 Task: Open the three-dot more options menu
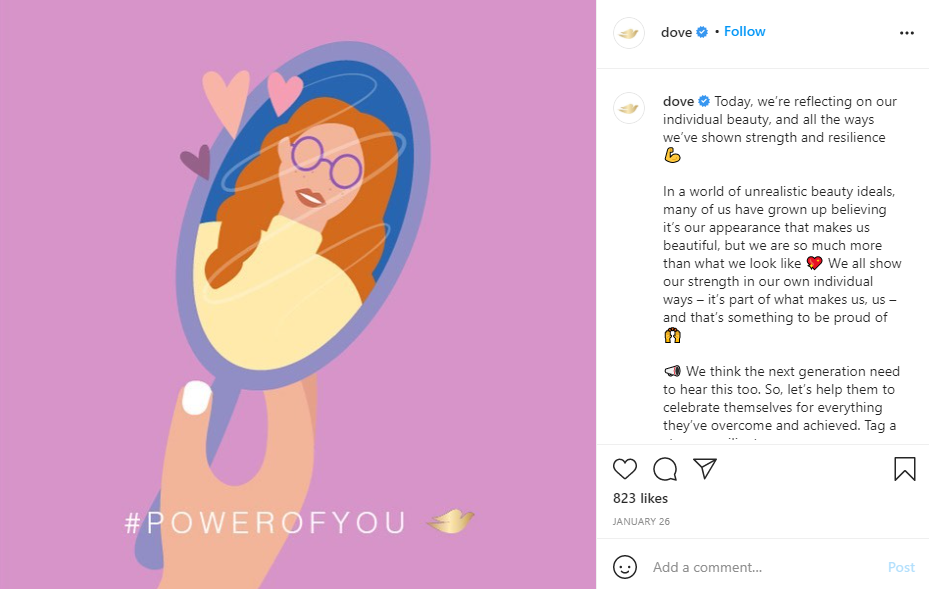pos(906,33)
